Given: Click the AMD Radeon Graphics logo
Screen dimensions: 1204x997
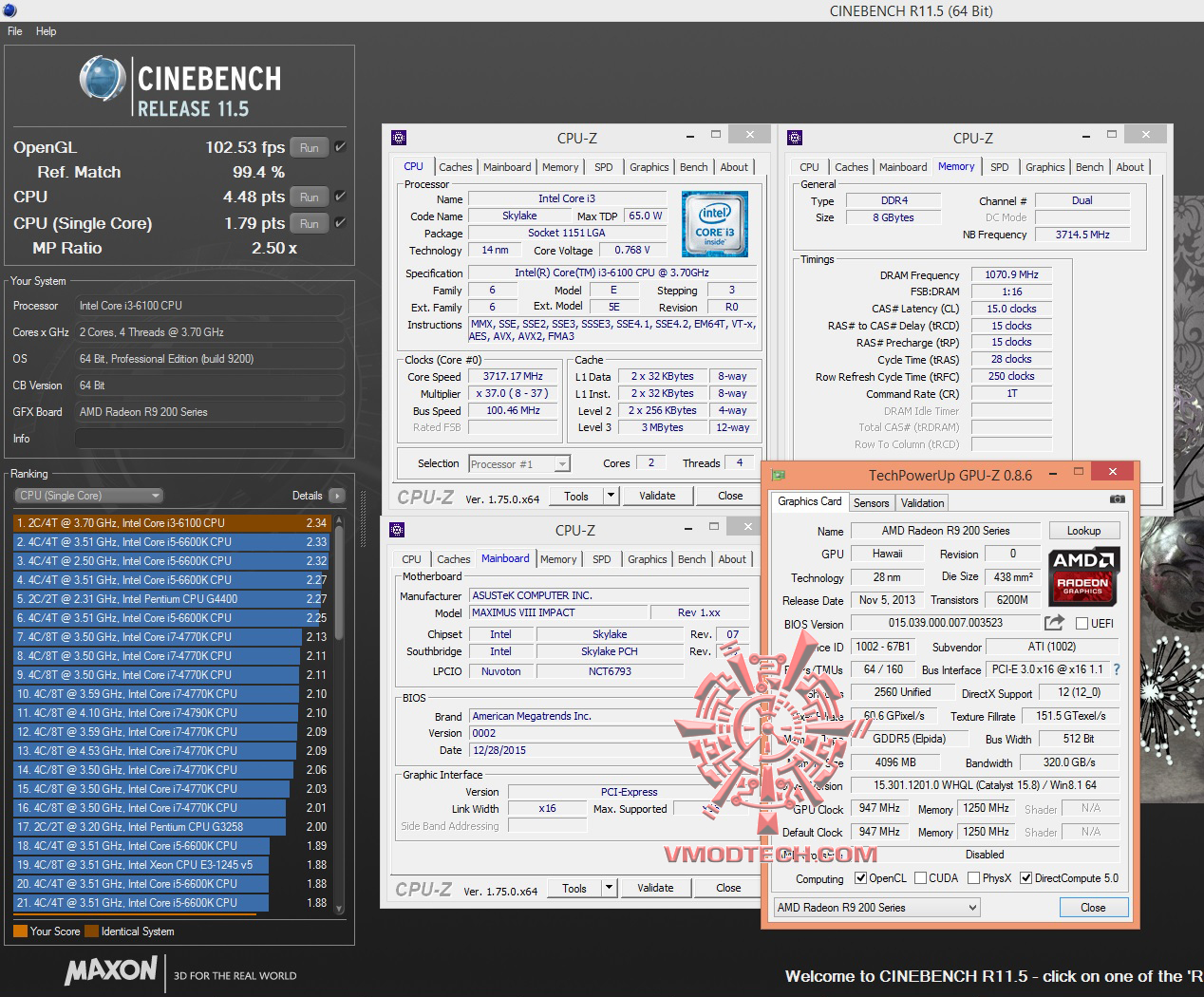Looking at the screenshot, I should tap(1083, 575).
